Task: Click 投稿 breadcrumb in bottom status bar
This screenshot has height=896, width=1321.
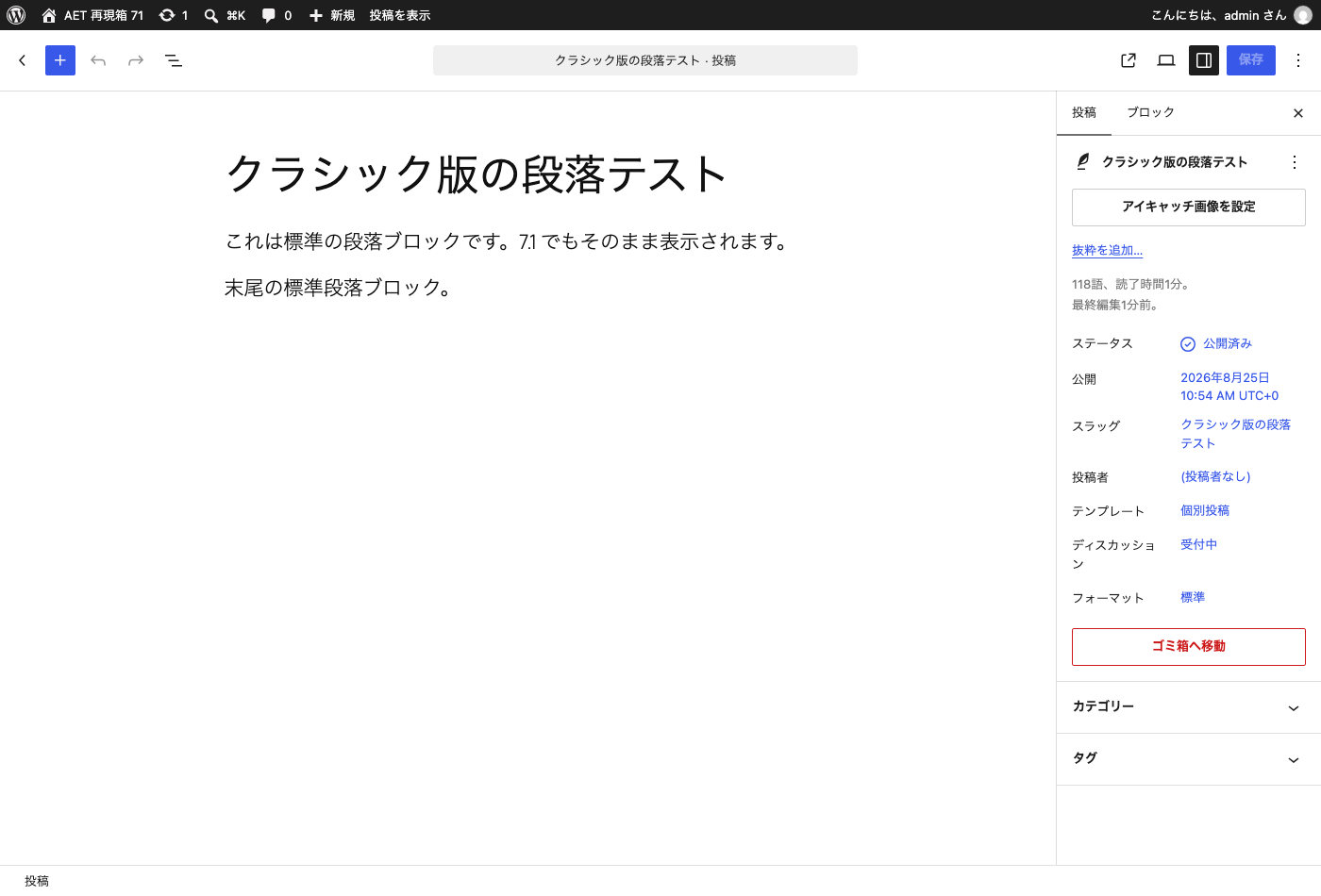Action: point(37,881)
